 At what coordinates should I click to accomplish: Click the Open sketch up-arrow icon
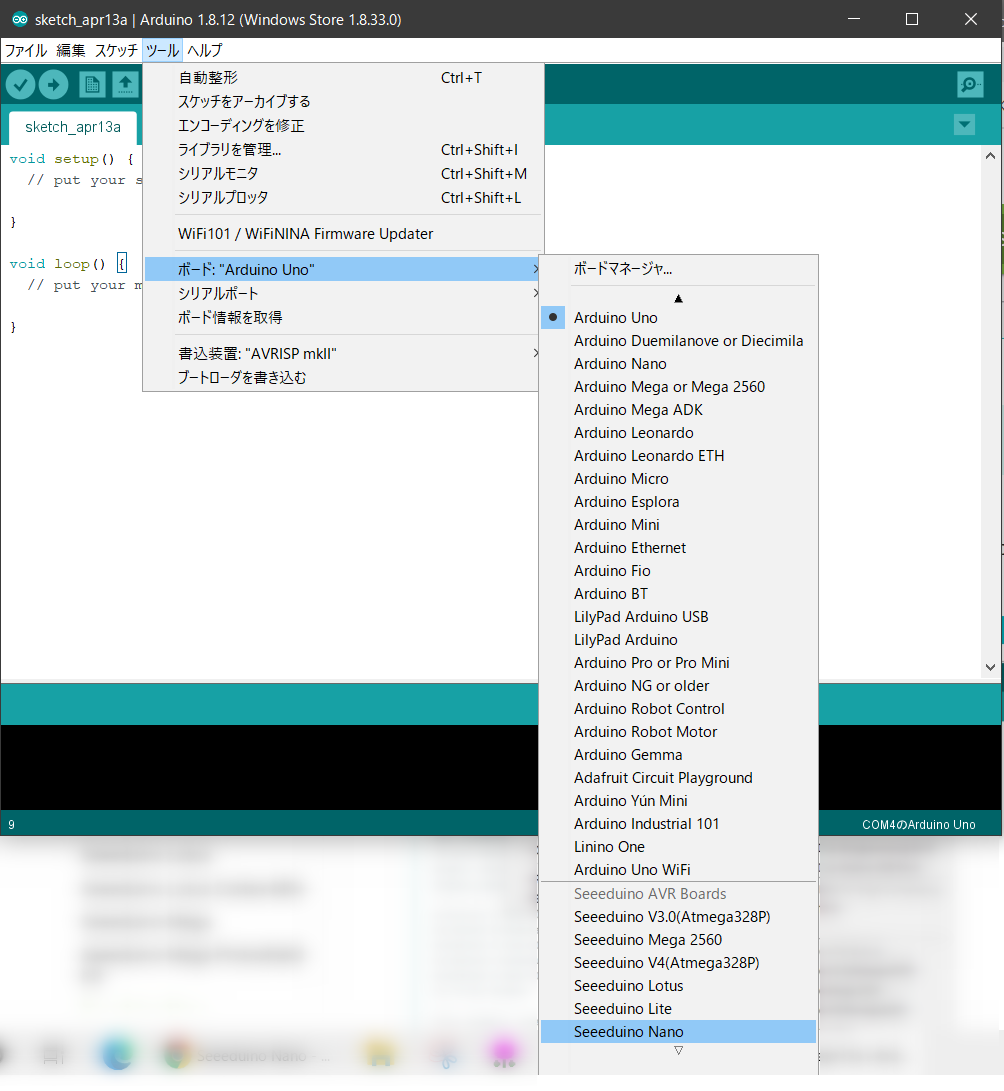coord(125,85)
